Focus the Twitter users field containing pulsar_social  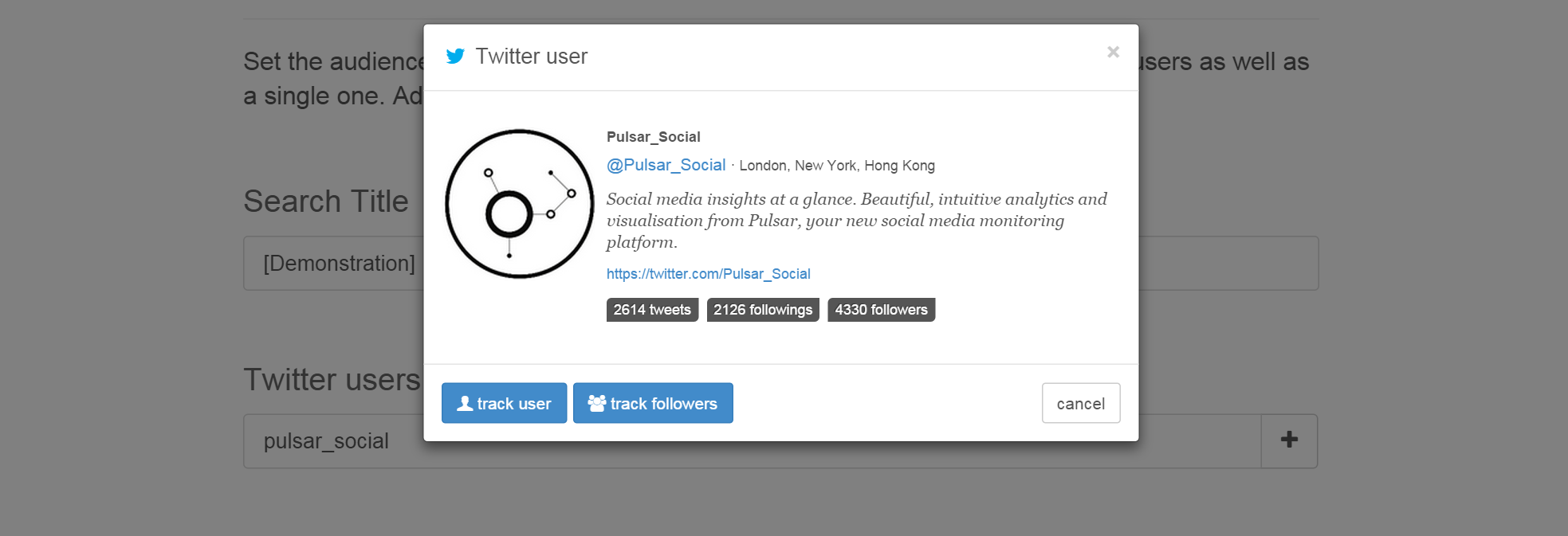(x=335, y=441)
